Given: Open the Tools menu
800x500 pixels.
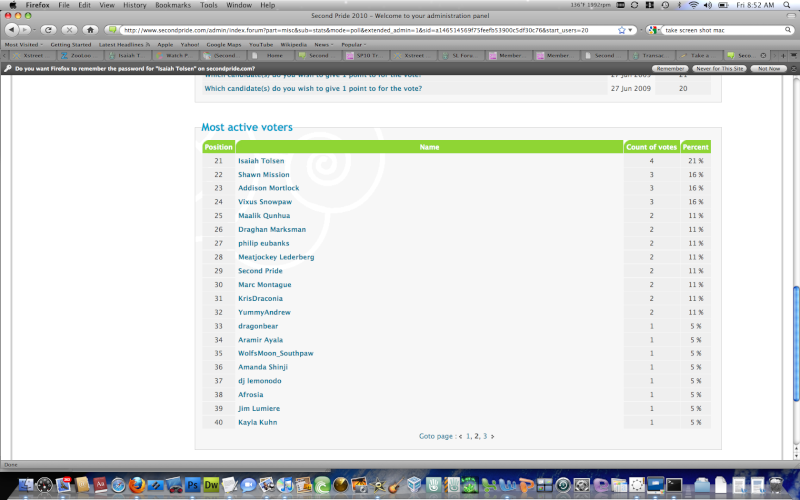Looking at the screenshot, I should [209, 5].
